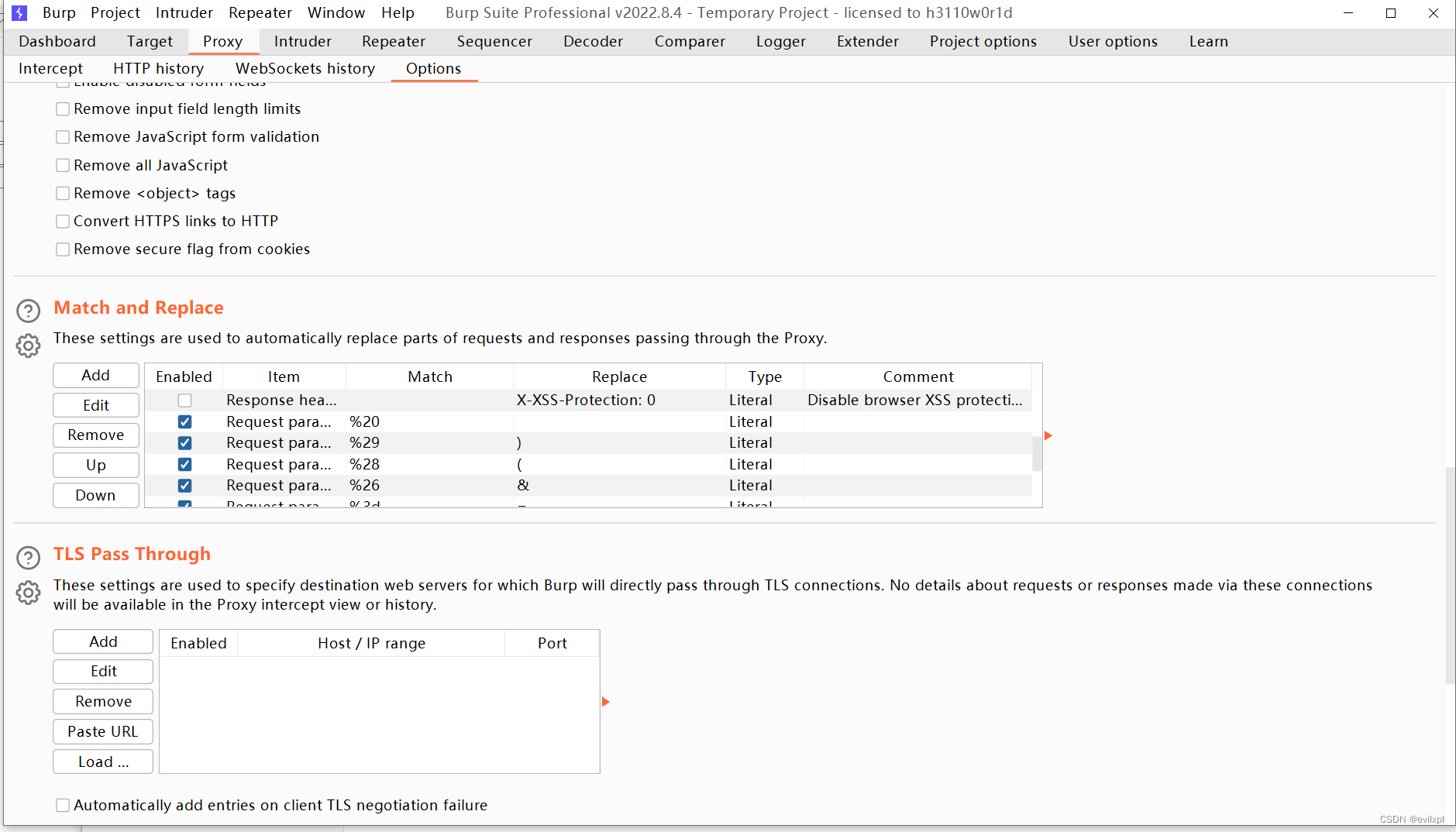
Task: Click the Burp Suite logo icon
Action: coord(19,12)
